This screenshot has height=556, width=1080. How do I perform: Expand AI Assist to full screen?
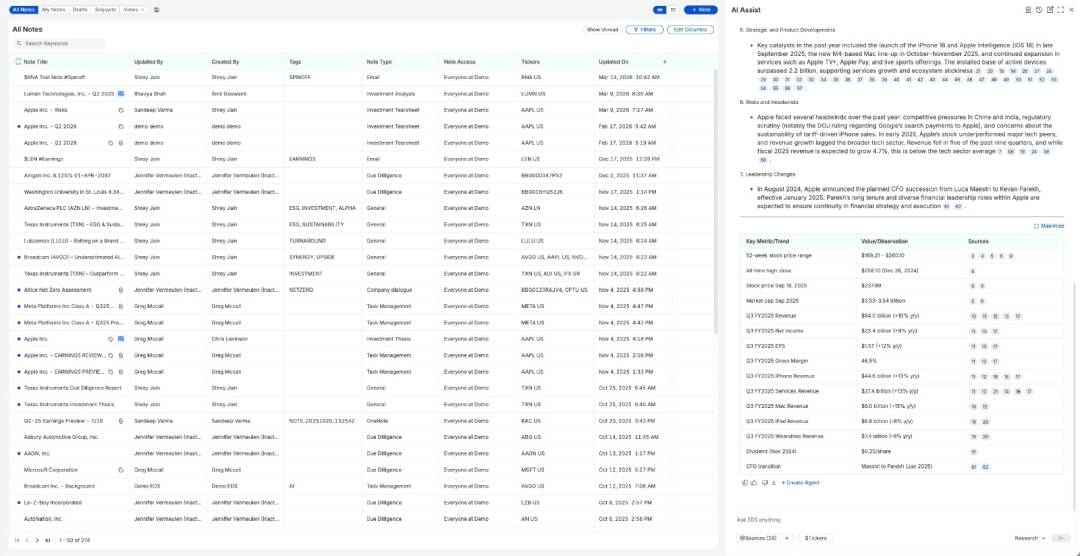coord(1060,10)
